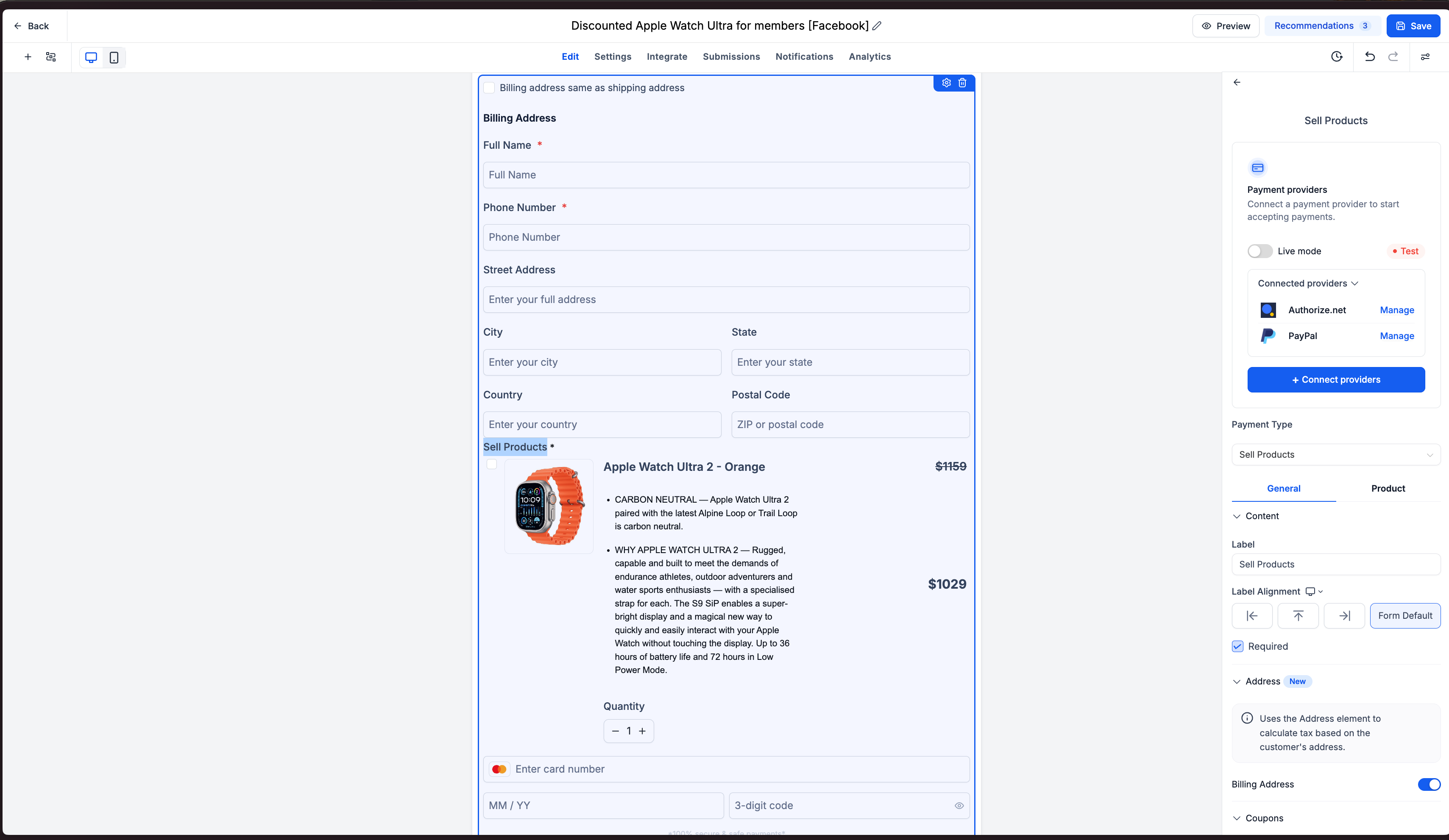Click the Label text field
This screenshot has width=1449, height=840.
tap(1336, 564)
